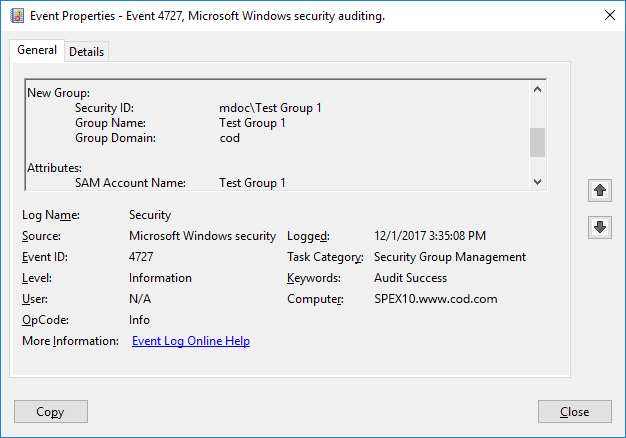Switch to the Details tab
Image resolution: width=626 pixels, height=438 pixels.
tap(86, 52)
